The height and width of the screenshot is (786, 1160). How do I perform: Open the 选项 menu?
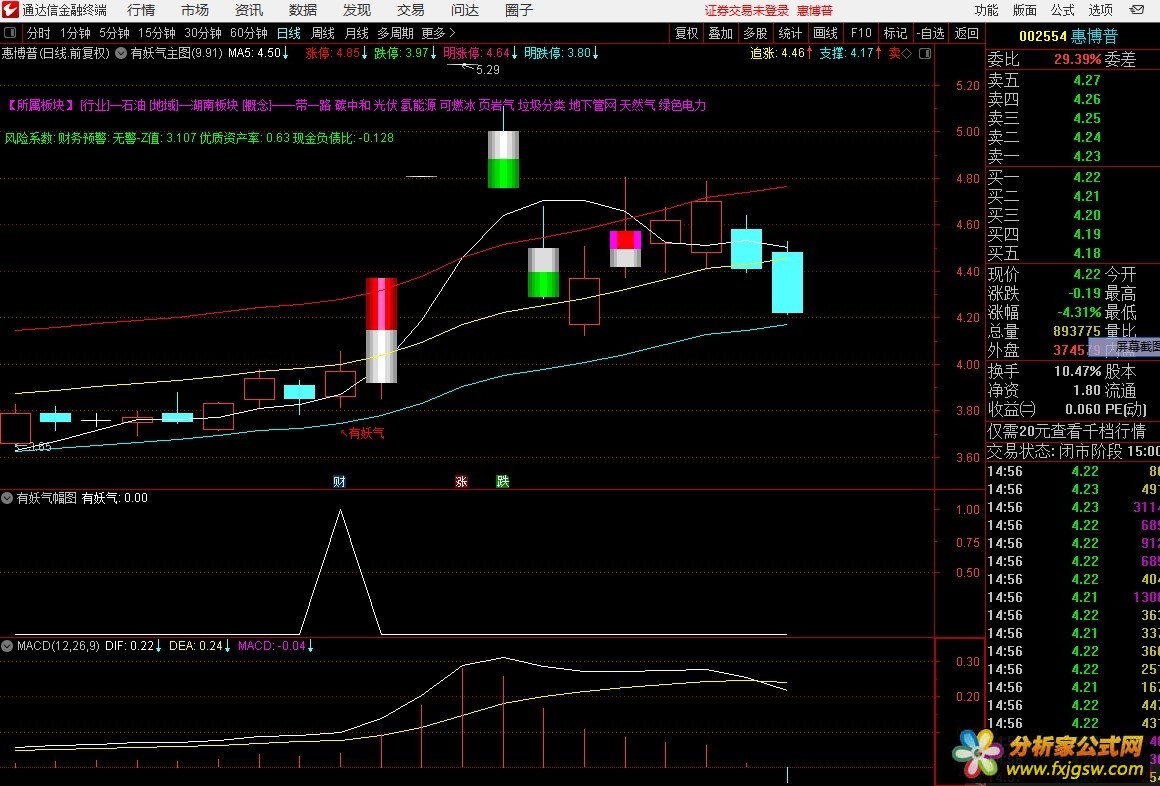tap(1101, 10)
